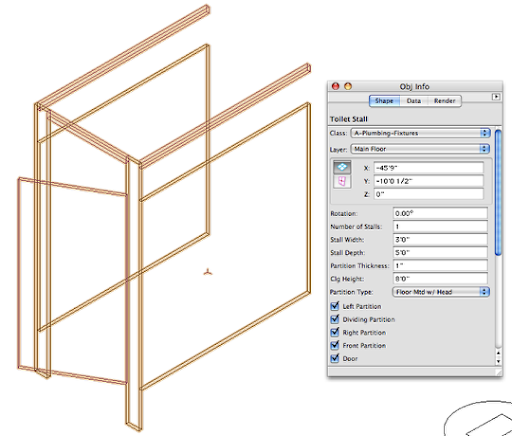
Task: Click the Partition Thickness label
Action: 360,266
